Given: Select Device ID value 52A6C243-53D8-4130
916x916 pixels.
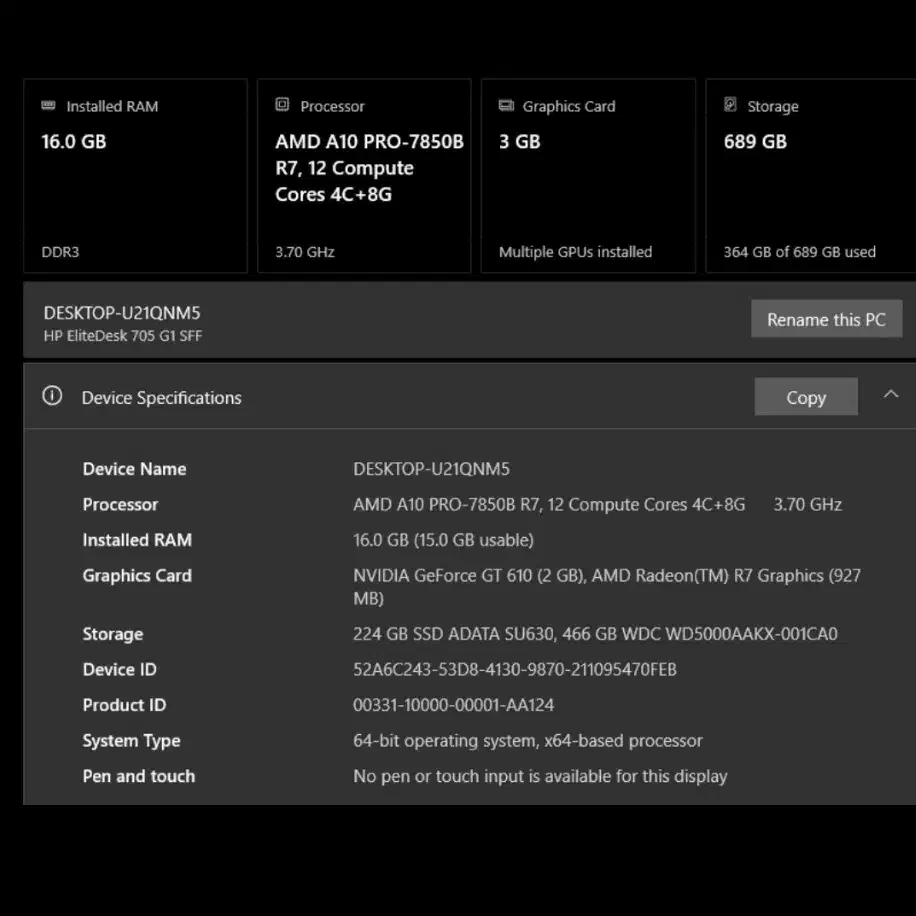Looking at the screenshot, I should pos(515,669).
